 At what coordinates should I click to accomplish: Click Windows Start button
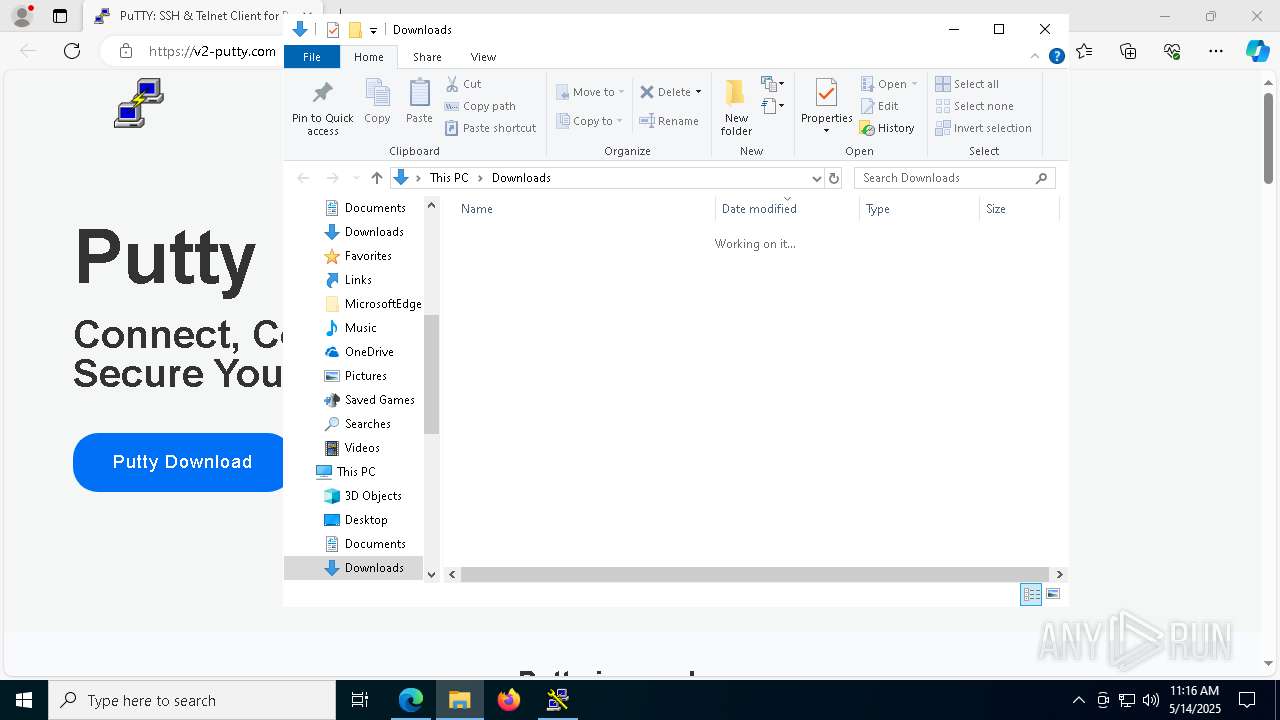coord(24,700)
